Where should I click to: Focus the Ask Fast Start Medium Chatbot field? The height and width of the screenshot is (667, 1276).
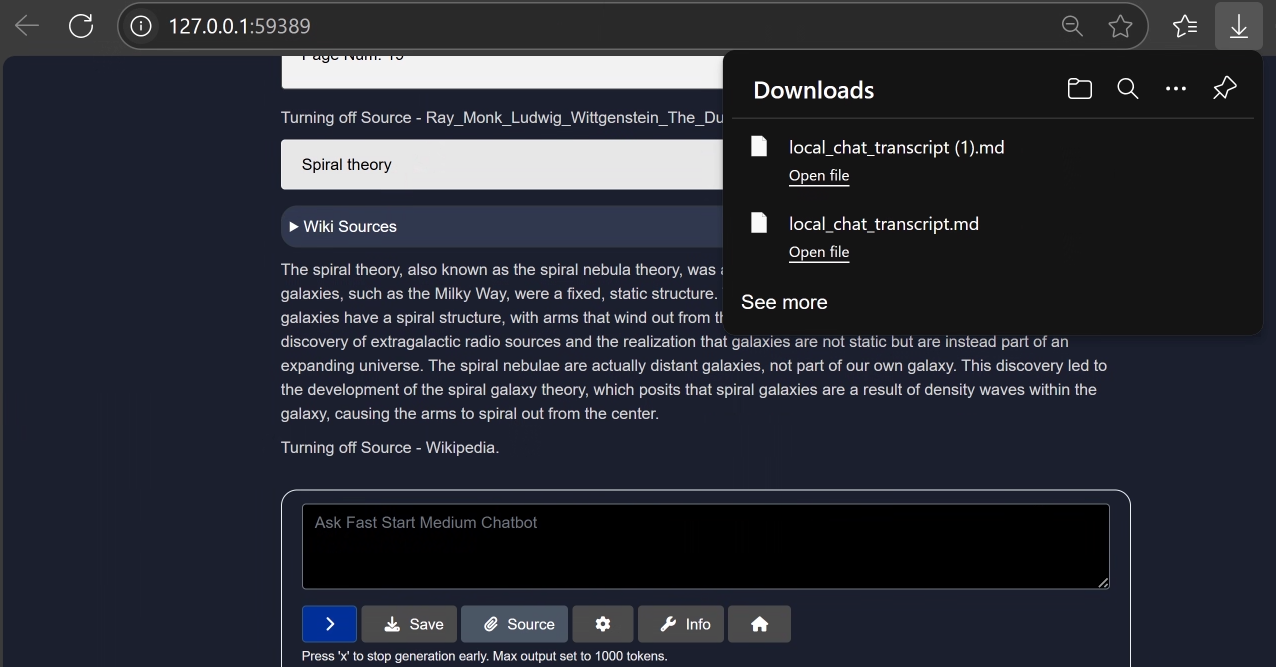[x=705, y=546]
